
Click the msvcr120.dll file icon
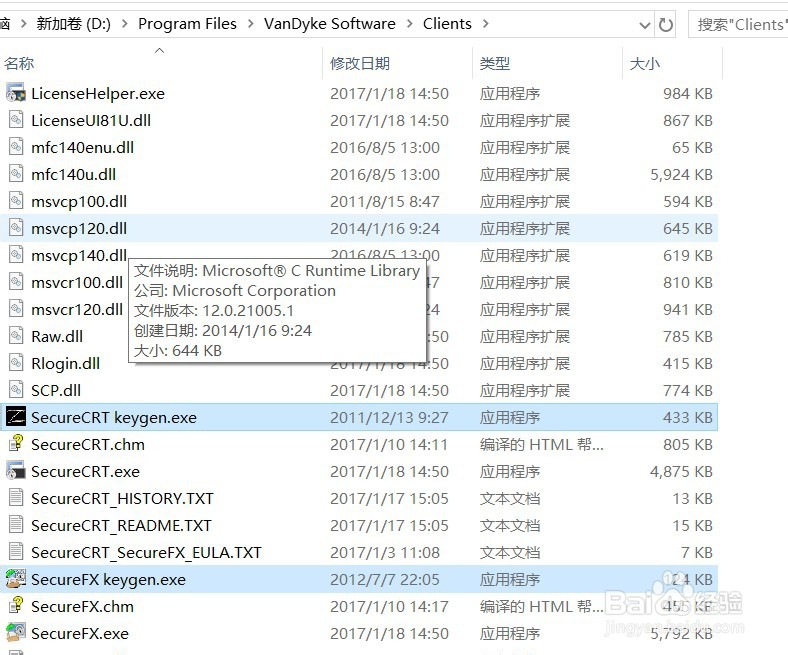tap(16, 309)
